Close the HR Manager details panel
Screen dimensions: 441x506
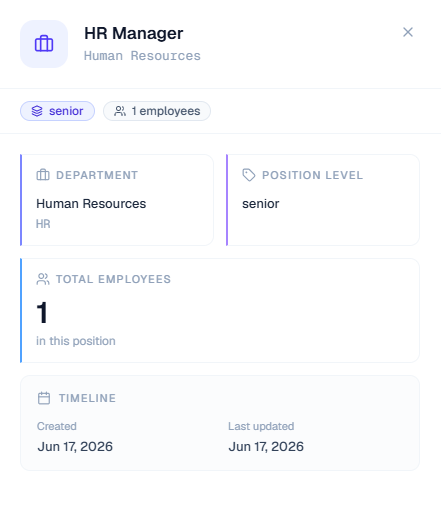[x=408, y=32]
